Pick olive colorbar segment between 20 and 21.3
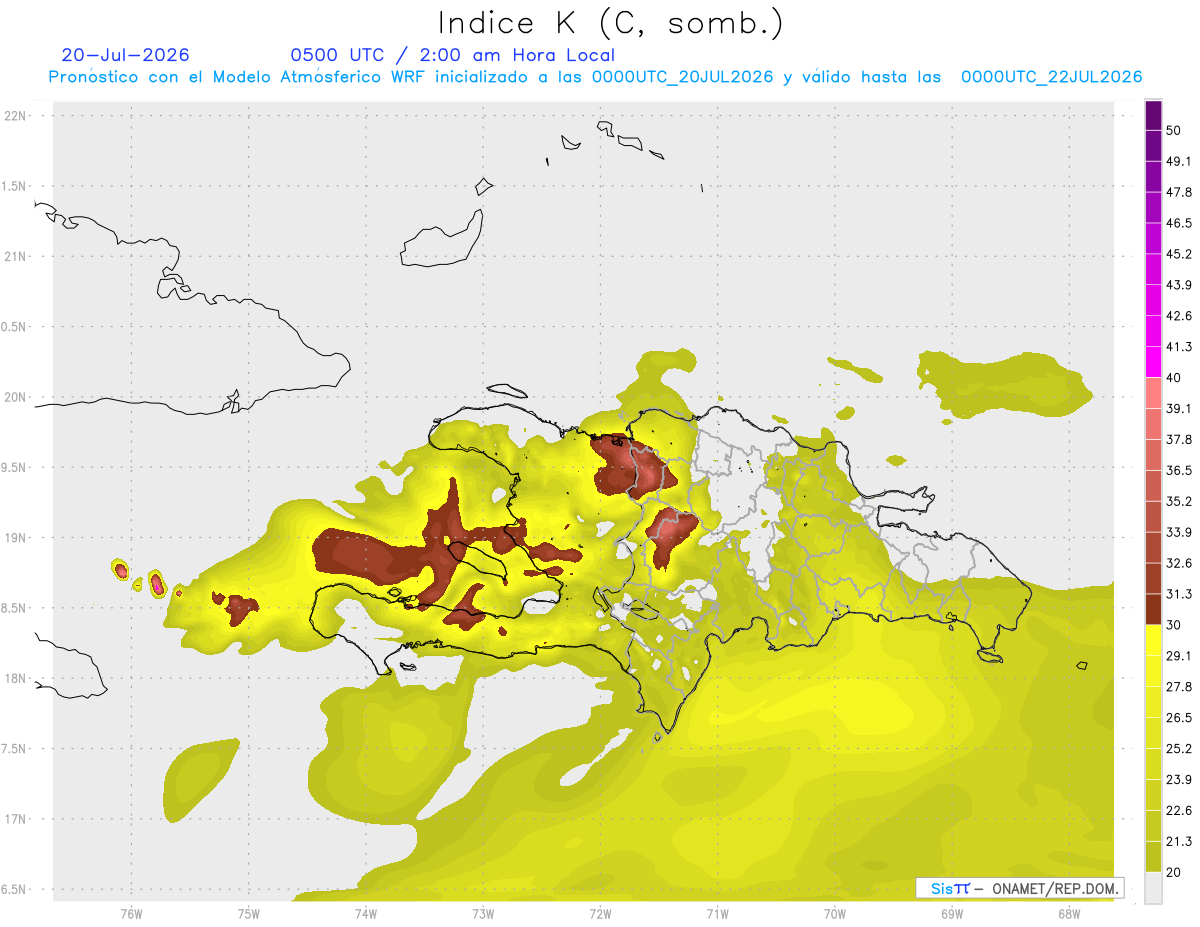Viewport: 1200px width, 927px height. coord(1154,856)
